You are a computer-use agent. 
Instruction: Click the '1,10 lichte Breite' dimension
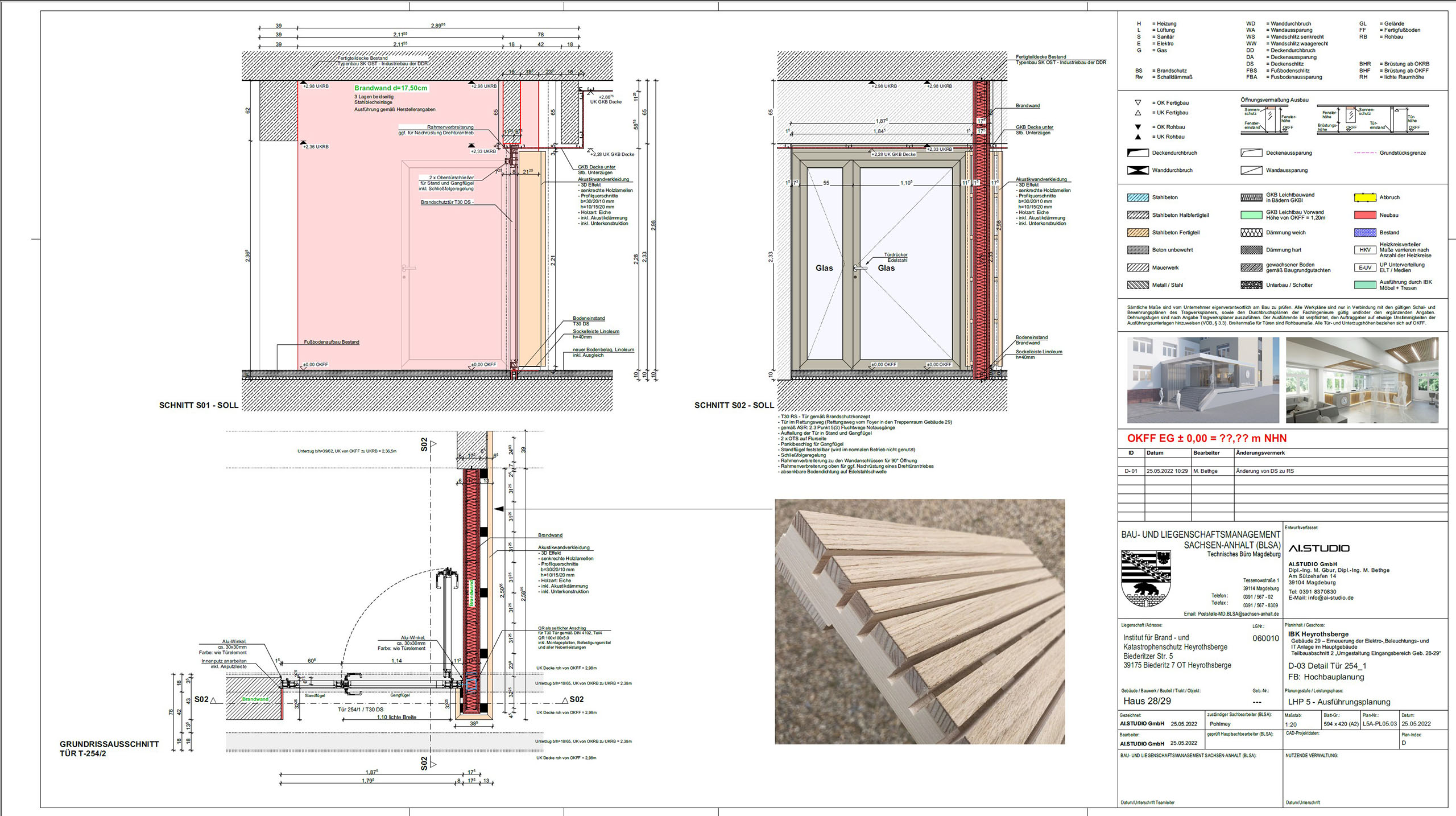point(396,717)
